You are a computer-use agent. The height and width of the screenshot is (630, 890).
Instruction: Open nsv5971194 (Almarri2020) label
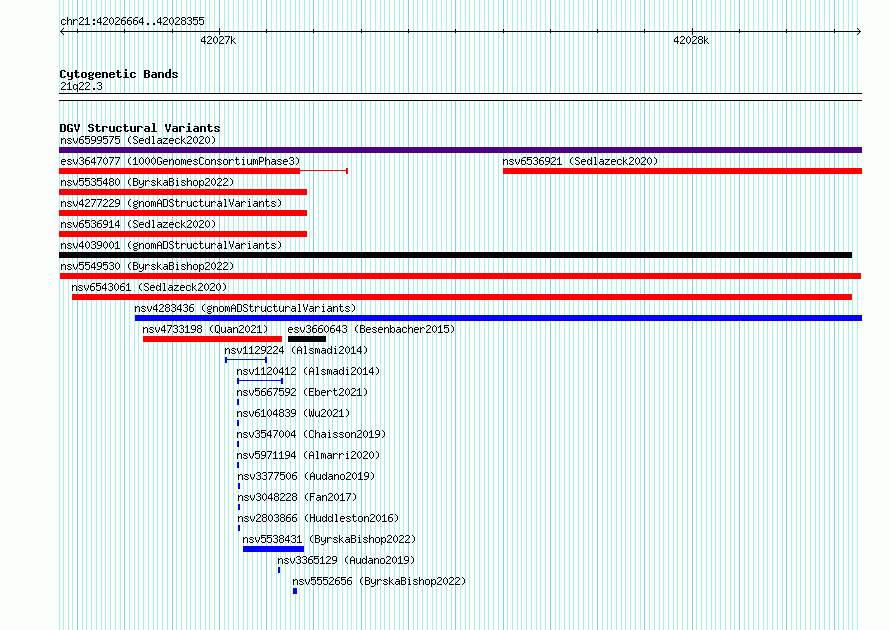[308, 455]
